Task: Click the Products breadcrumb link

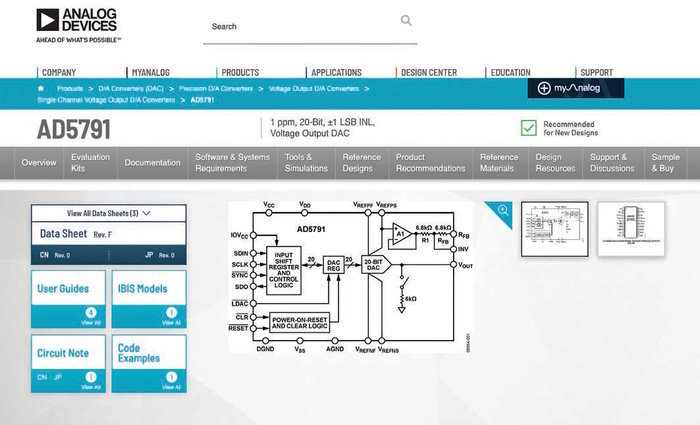Action: 70,89
